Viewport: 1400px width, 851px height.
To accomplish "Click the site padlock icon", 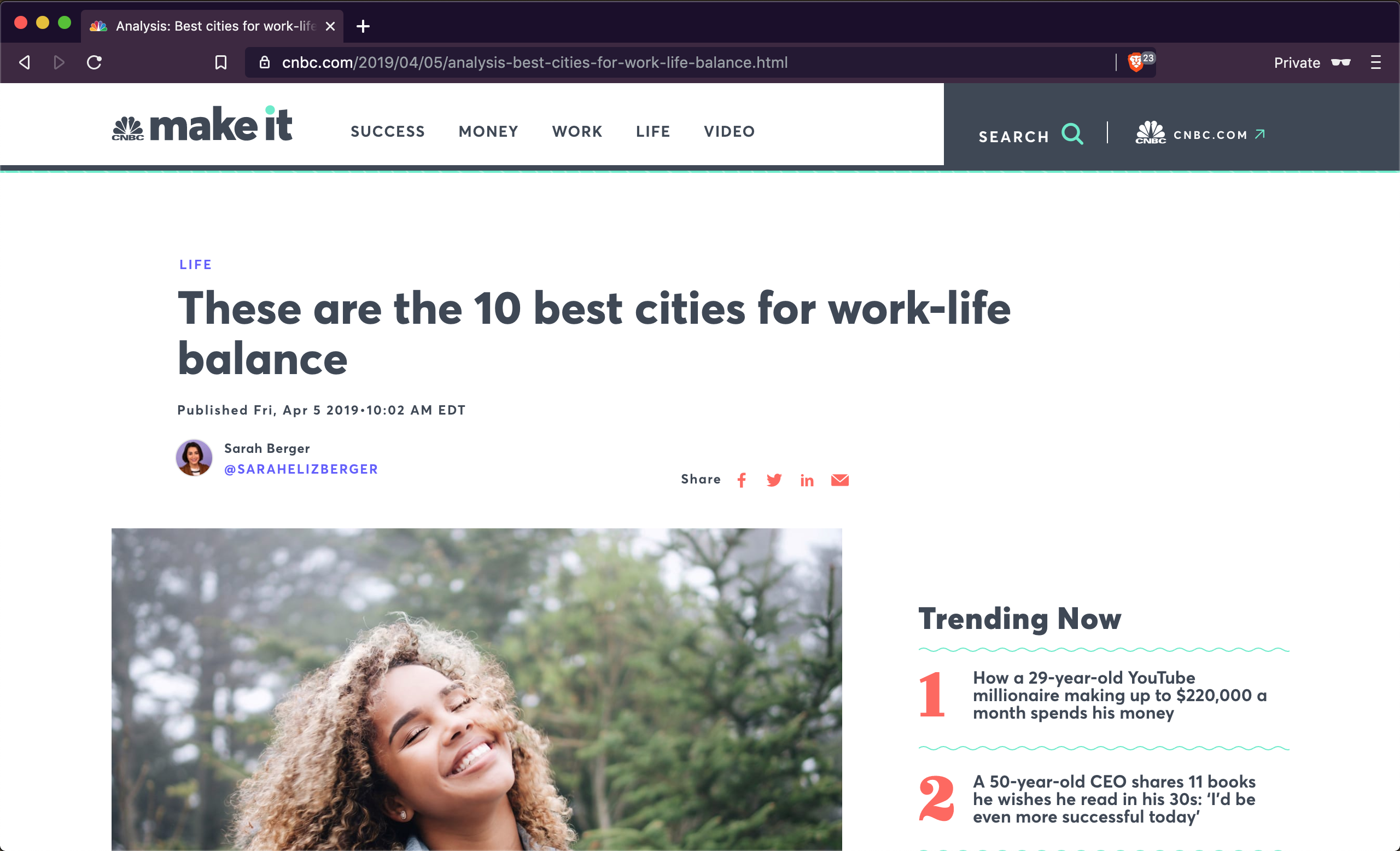I will click(264, 62).
